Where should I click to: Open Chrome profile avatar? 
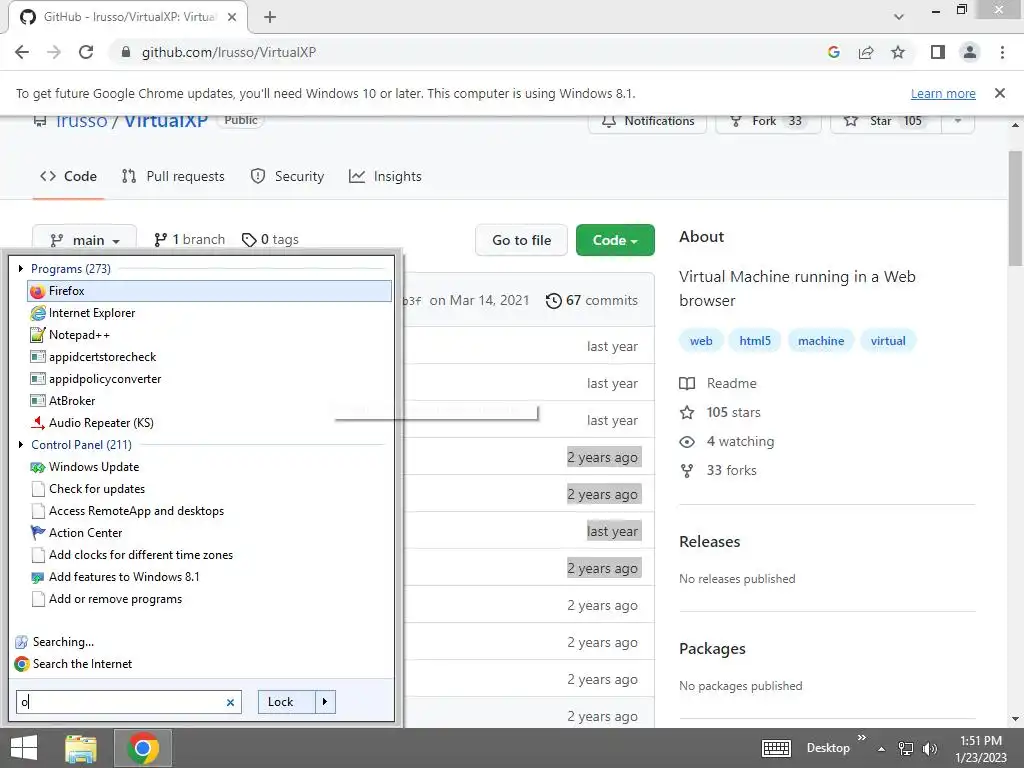pyautogui.click(x=970, y=52)
